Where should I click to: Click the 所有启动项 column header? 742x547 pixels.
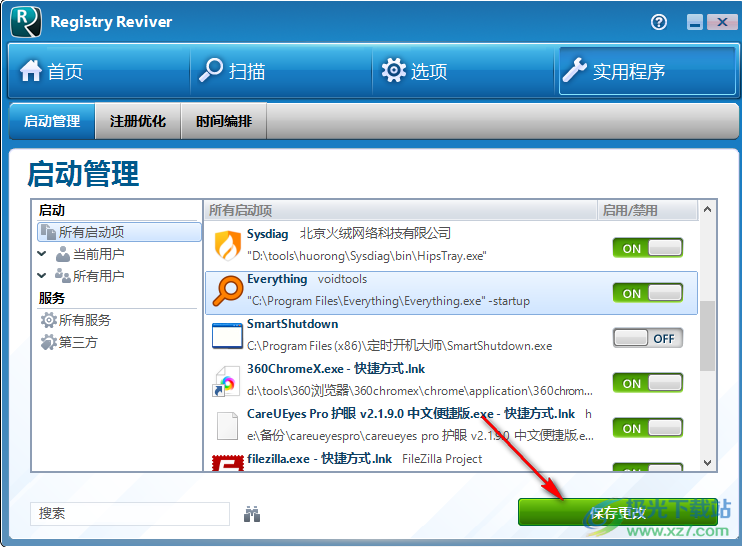[400, 210]
